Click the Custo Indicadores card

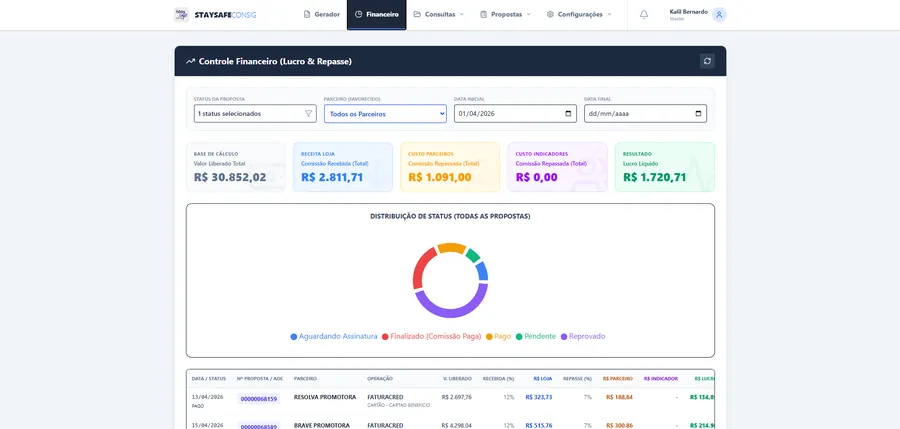click(557, 167)
